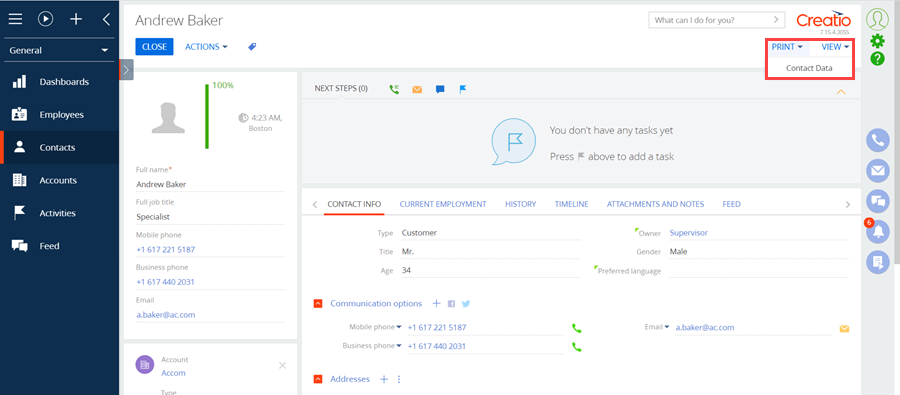Add a task with the blue flag icon
This screenshot has width=900, height=395.
463,89
